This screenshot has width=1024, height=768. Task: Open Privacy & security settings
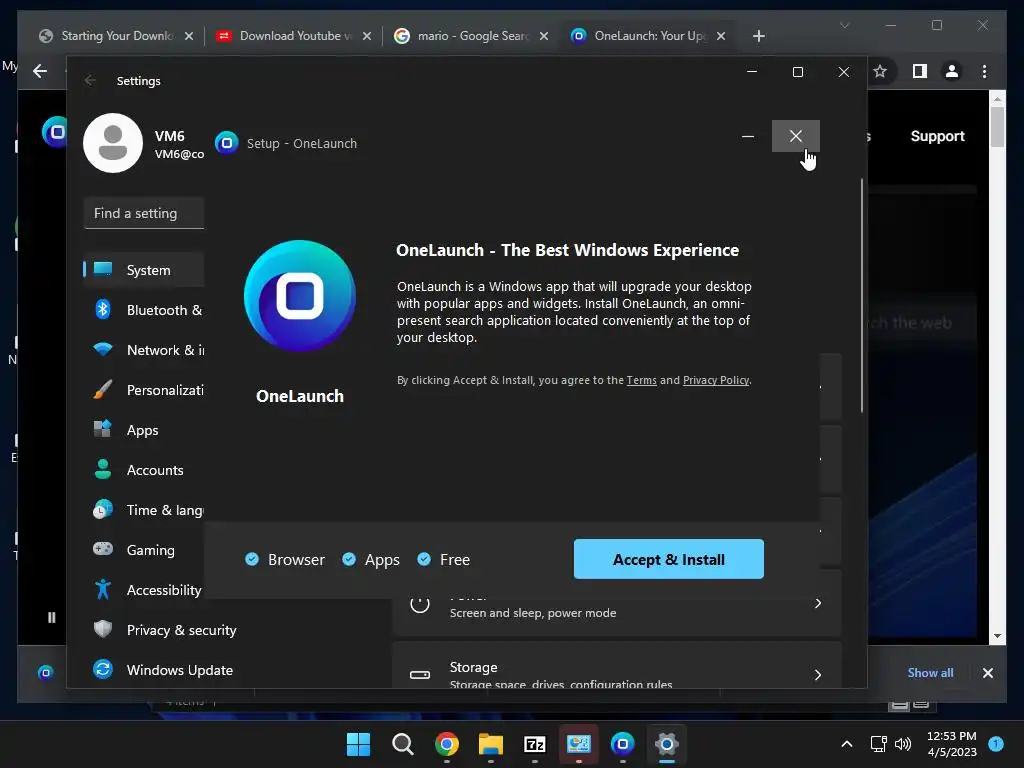[x=163, y=630]
